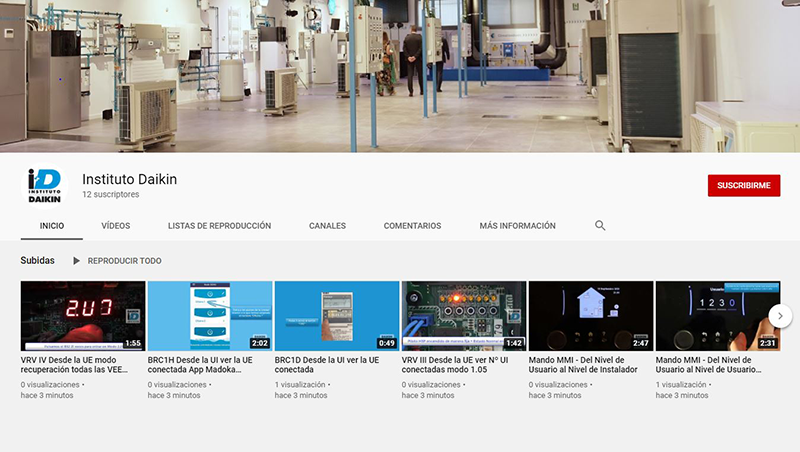Screen dimensions: 800x452
Task: Open the VRV III circuit board thumbnail
Action: (x=464, y=316)
